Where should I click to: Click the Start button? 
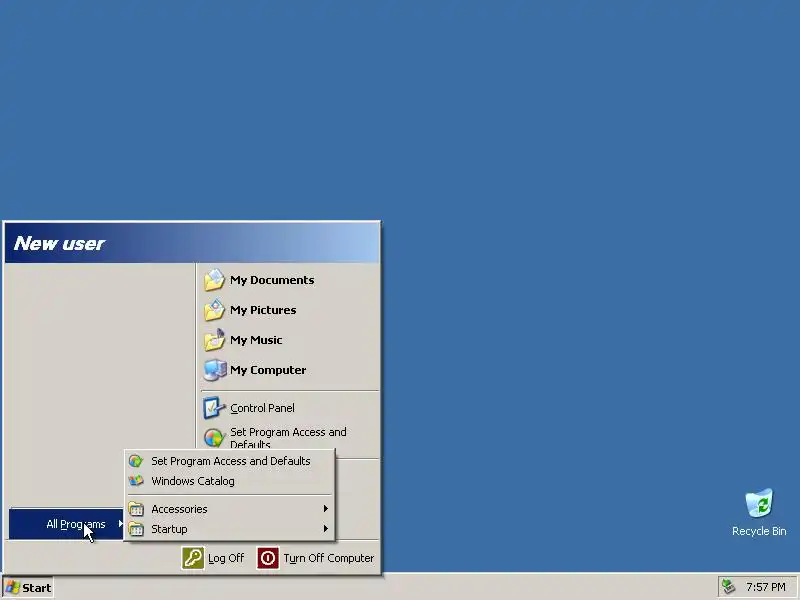point(28,588)
